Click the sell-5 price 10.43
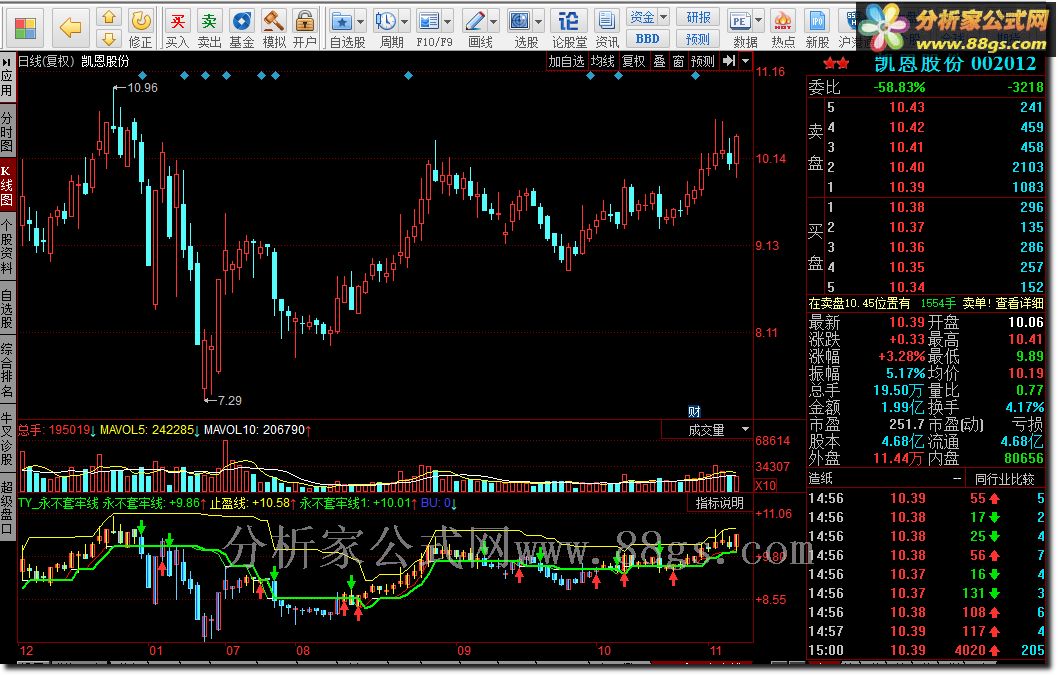This screenshot has height=675, width=1058. 906,107
